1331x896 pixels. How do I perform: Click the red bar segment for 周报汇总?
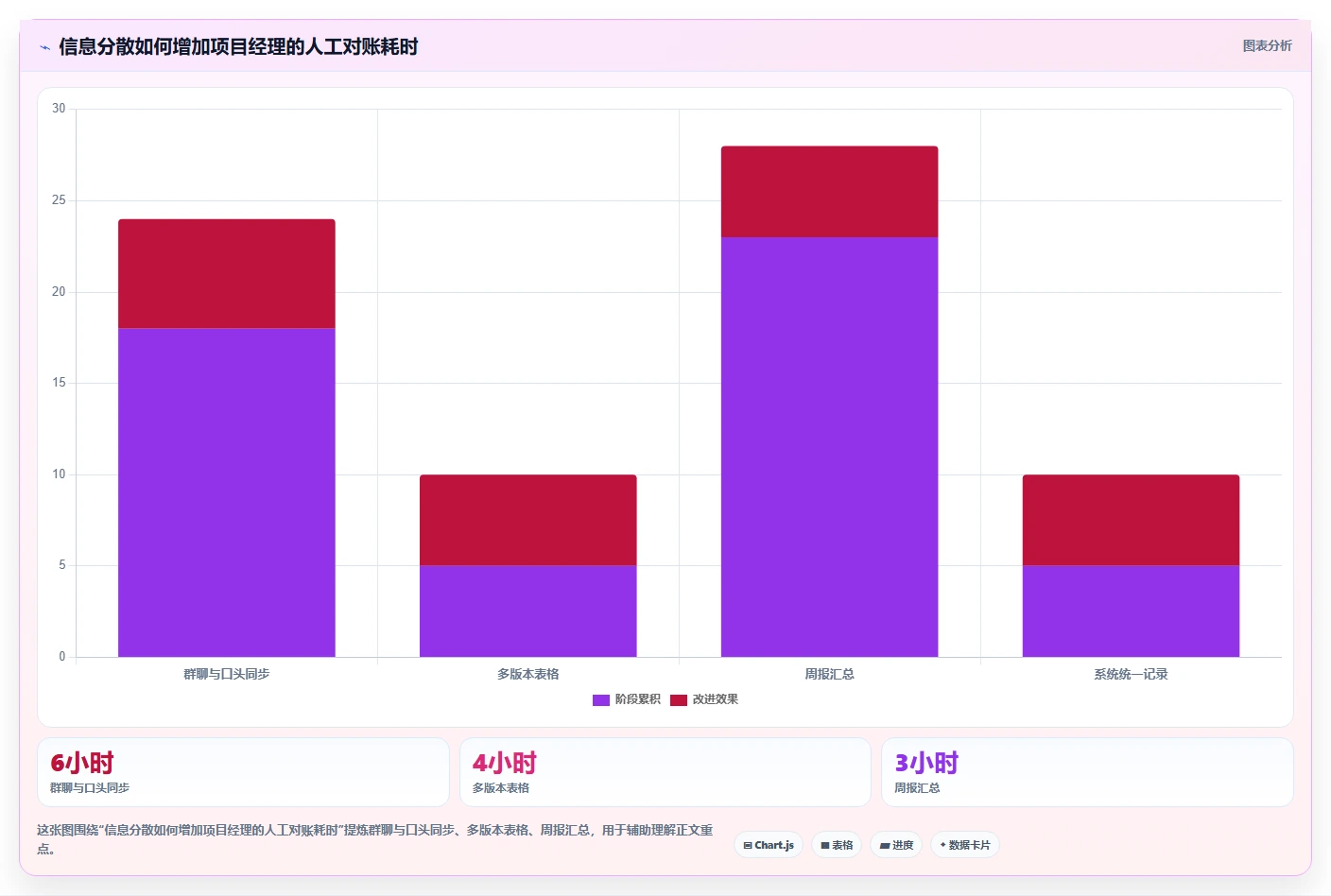(830, 192)
